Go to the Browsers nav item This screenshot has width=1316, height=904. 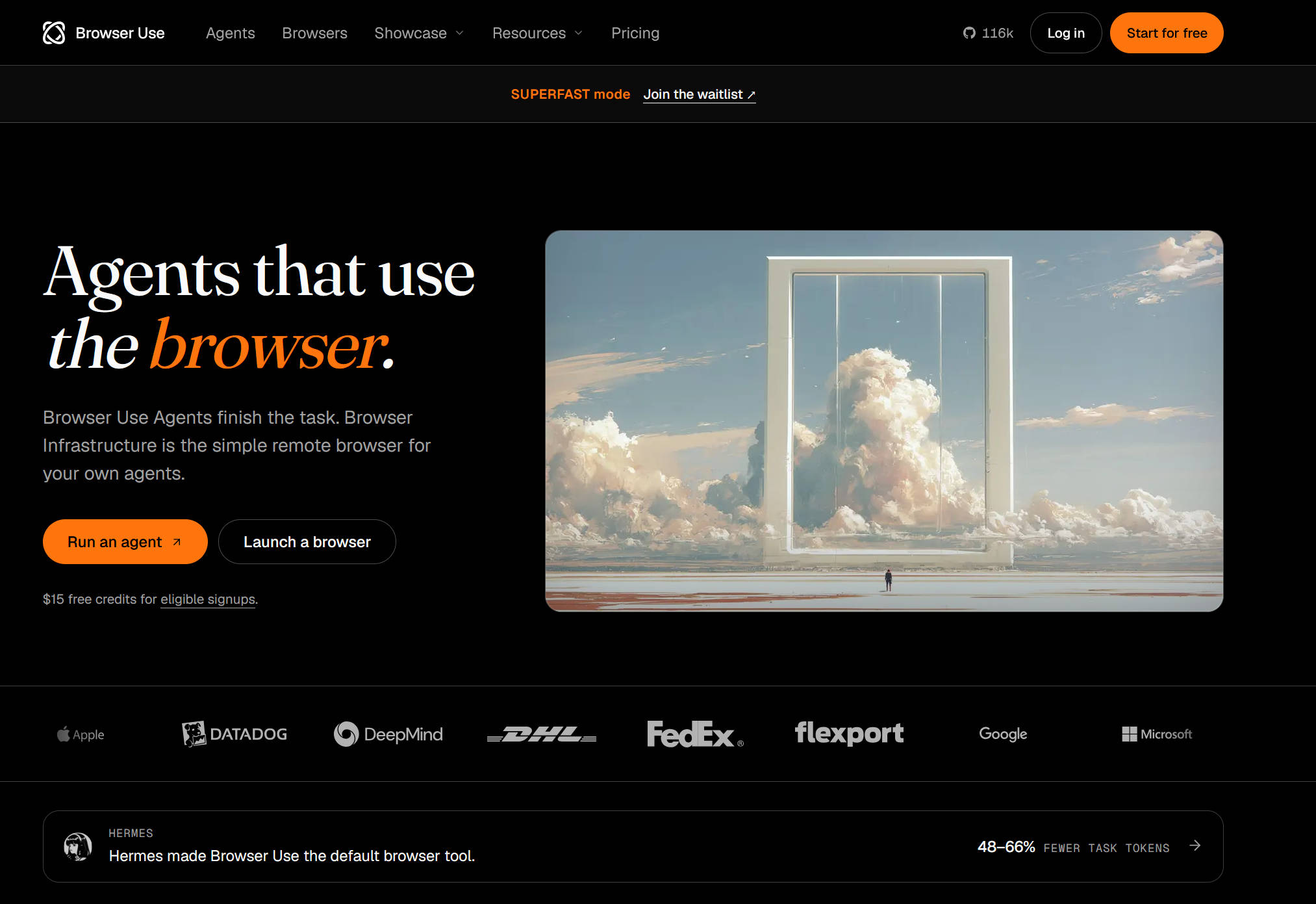[314, 33]
